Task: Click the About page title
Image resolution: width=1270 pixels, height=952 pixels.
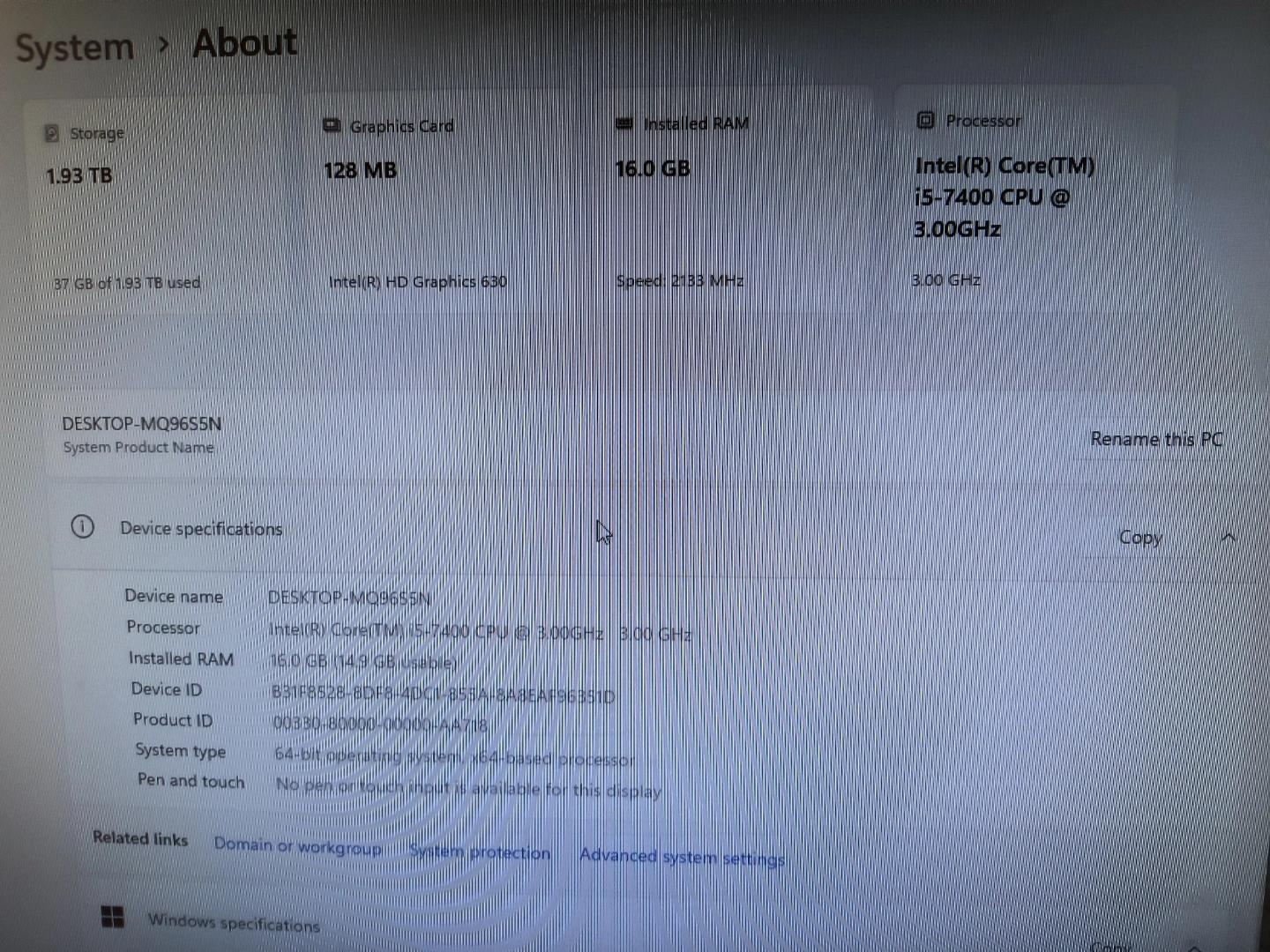Action: [245, 43]
